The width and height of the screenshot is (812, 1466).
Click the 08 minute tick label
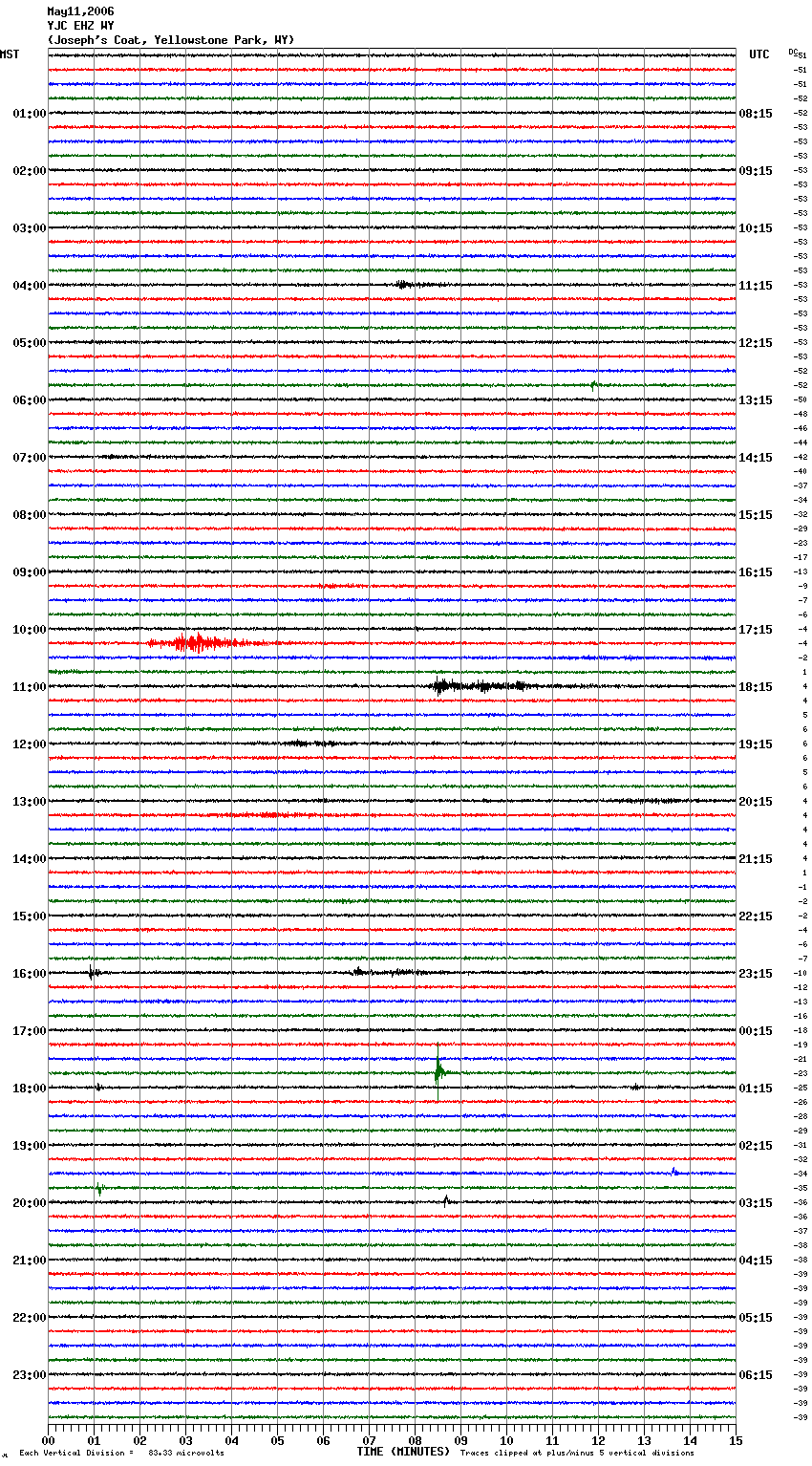click(415, 1440)
